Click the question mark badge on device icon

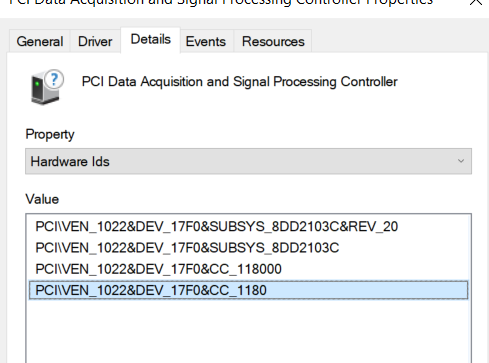pos(54,79)
